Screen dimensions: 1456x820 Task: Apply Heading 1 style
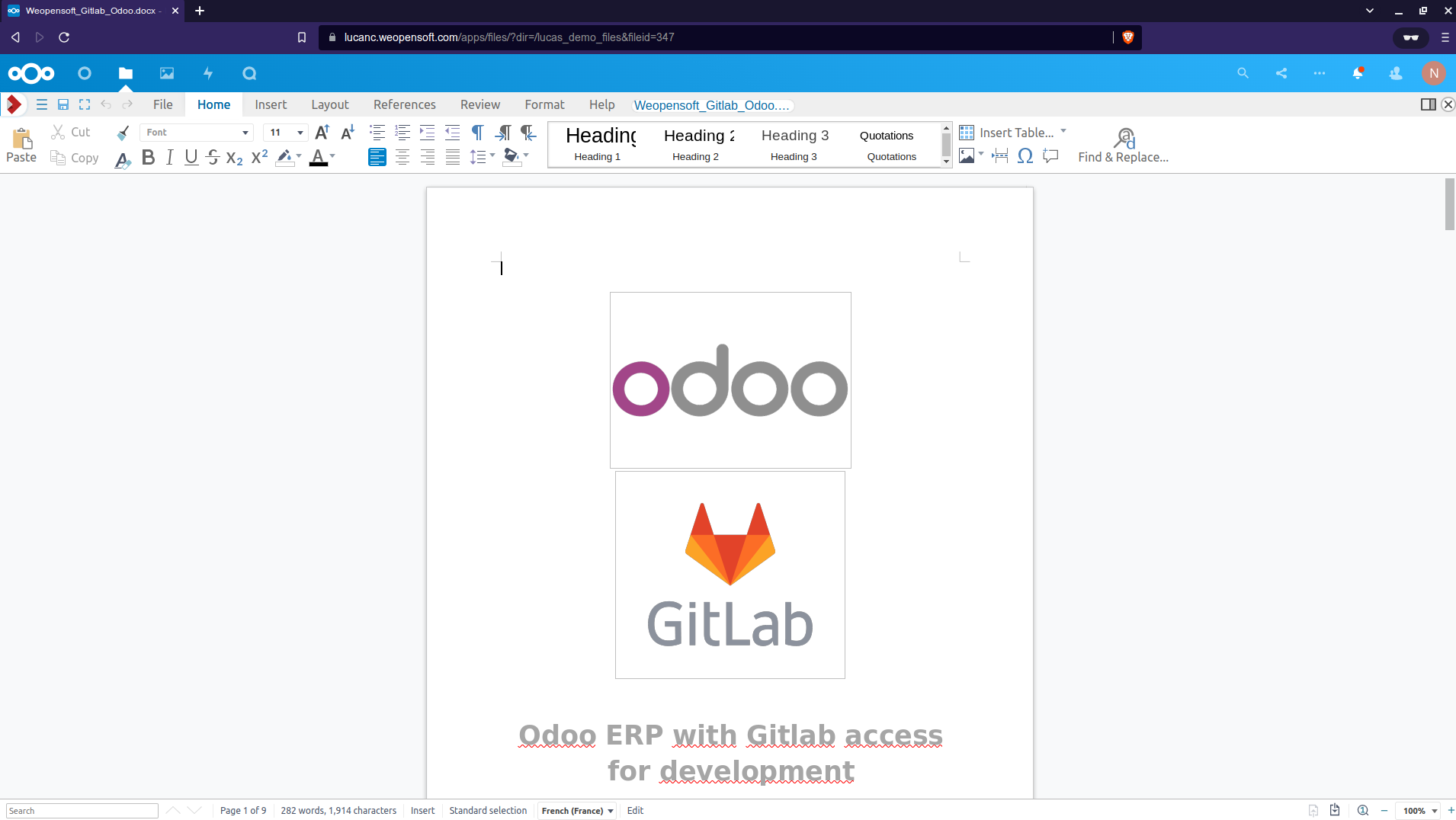[x=598, y=144]
